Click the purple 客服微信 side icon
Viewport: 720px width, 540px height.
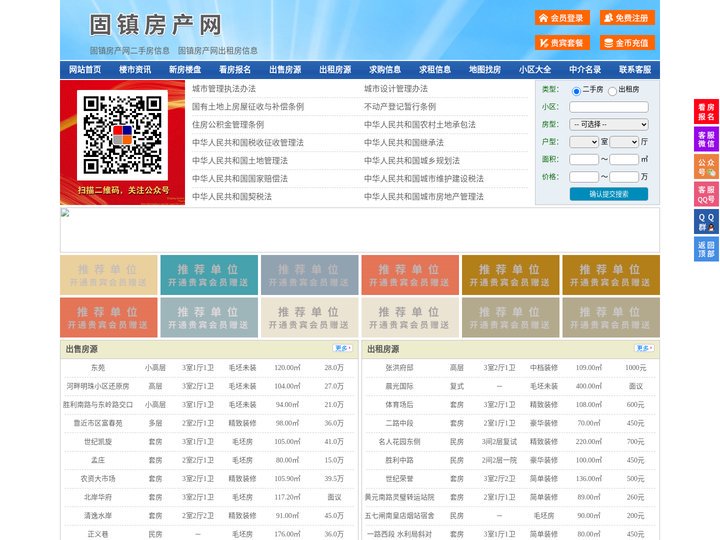[x=706, y=139]
